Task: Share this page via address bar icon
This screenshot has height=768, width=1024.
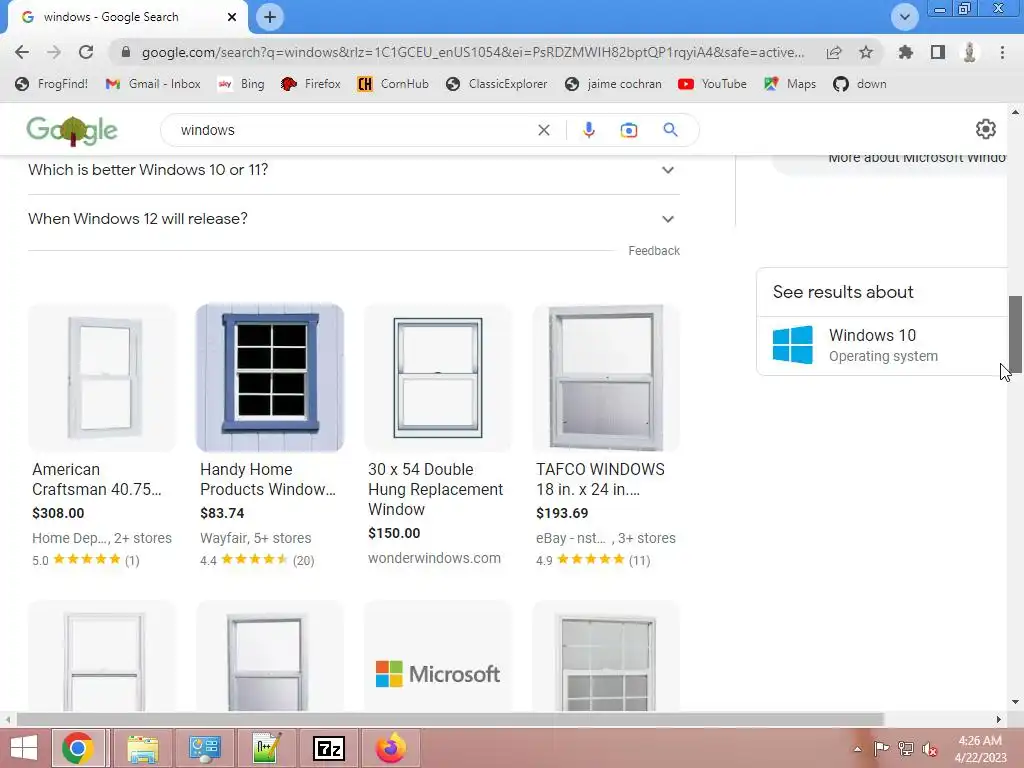Action: (x=834, y=52)
